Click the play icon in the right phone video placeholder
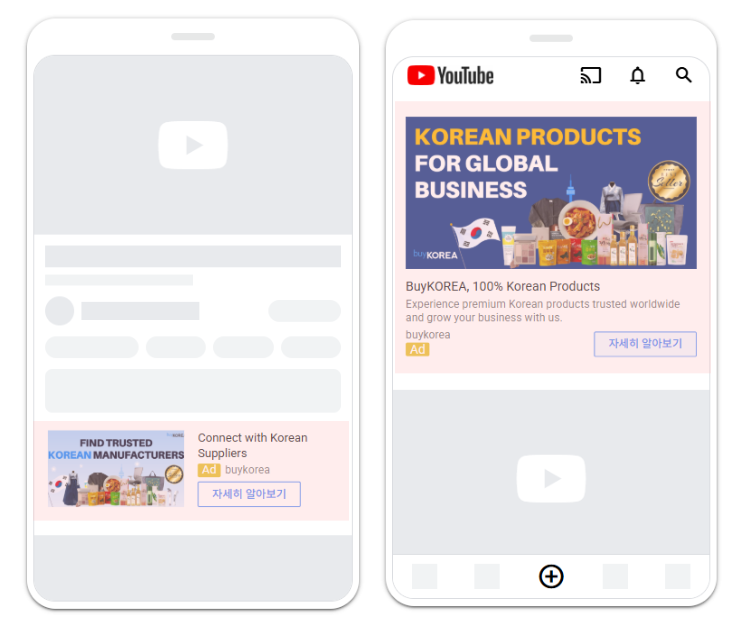Screen dimensions: 740x630 551,479
